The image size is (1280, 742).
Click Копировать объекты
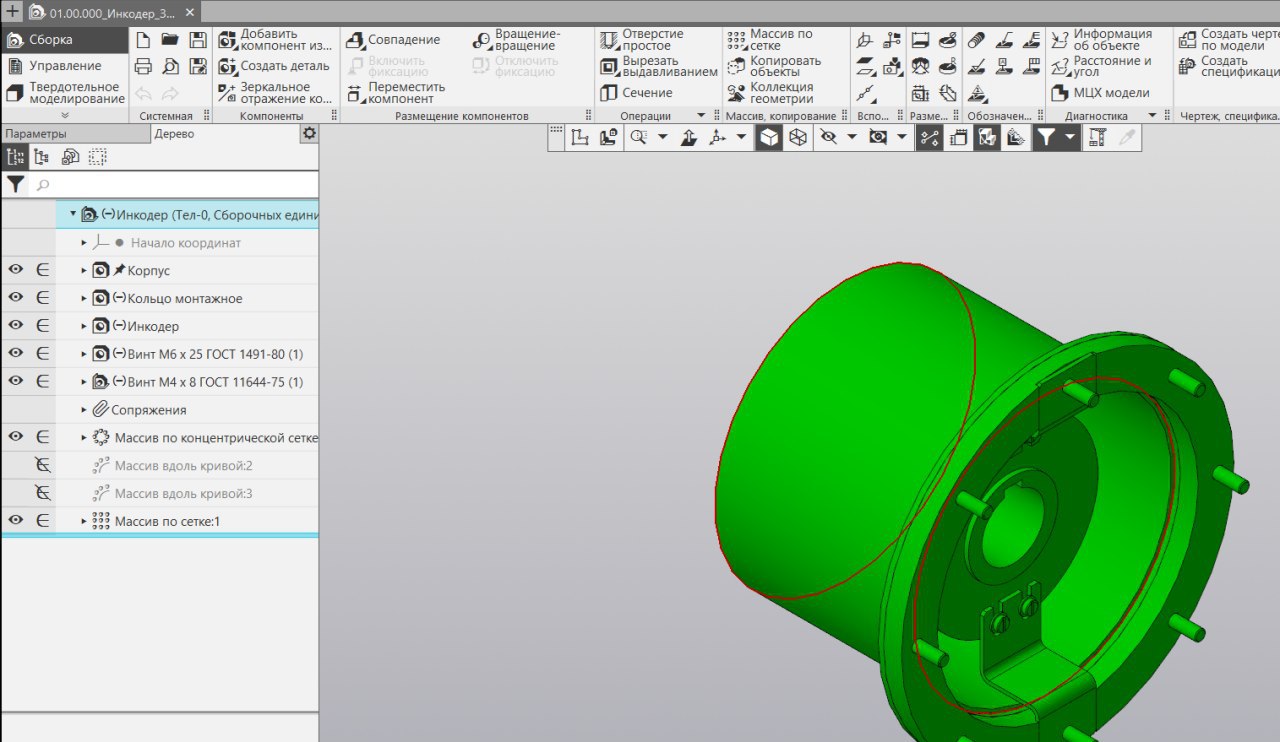(x=774, y=66)
